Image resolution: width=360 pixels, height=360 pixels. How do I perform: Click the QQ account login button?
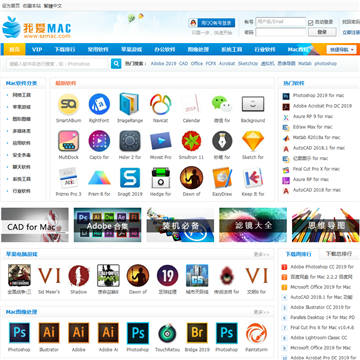[212, 23]
